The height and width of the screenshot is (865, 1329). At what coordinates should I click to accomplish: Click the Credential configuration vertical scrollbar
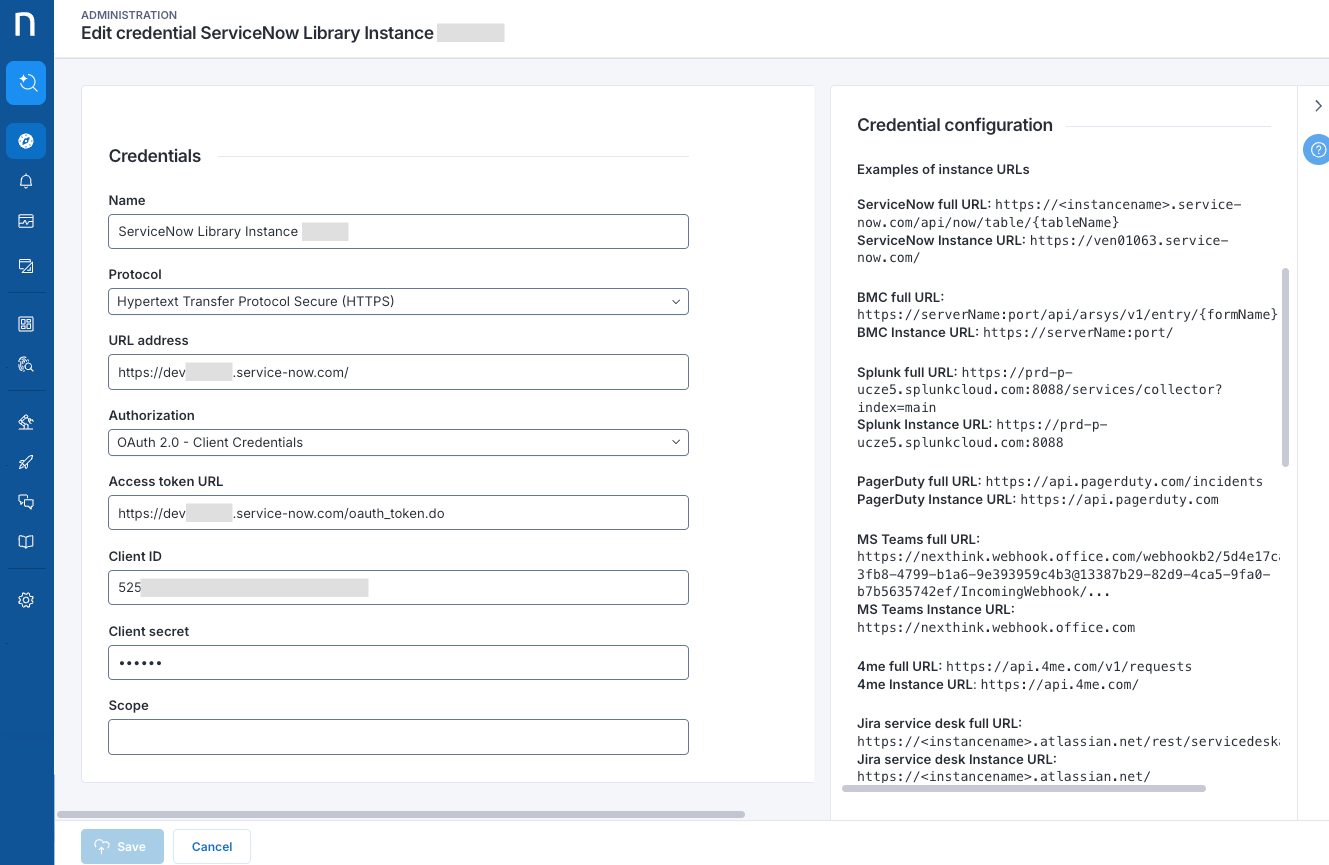[x=1285, y=366]
